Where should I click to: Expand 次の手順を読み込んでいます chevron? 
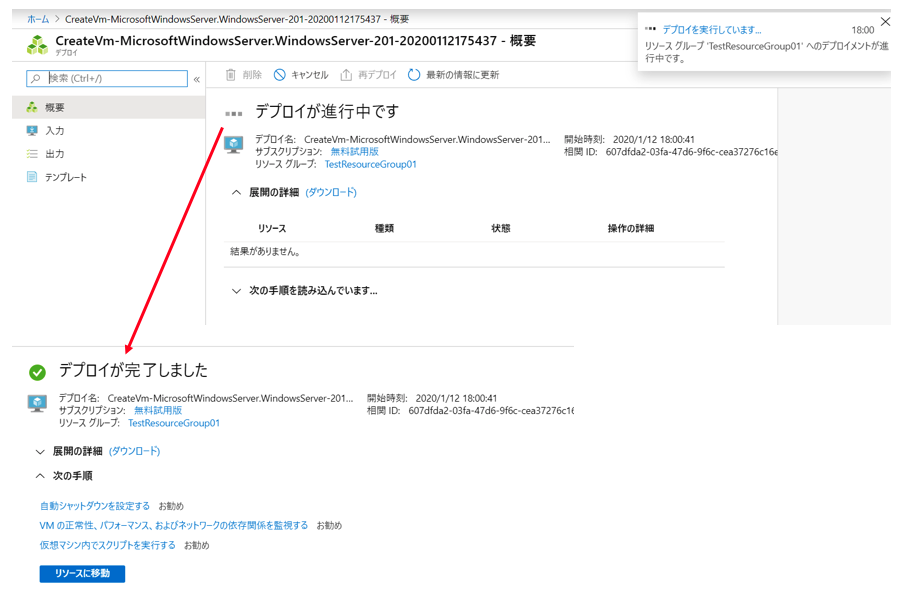[236, 291]
